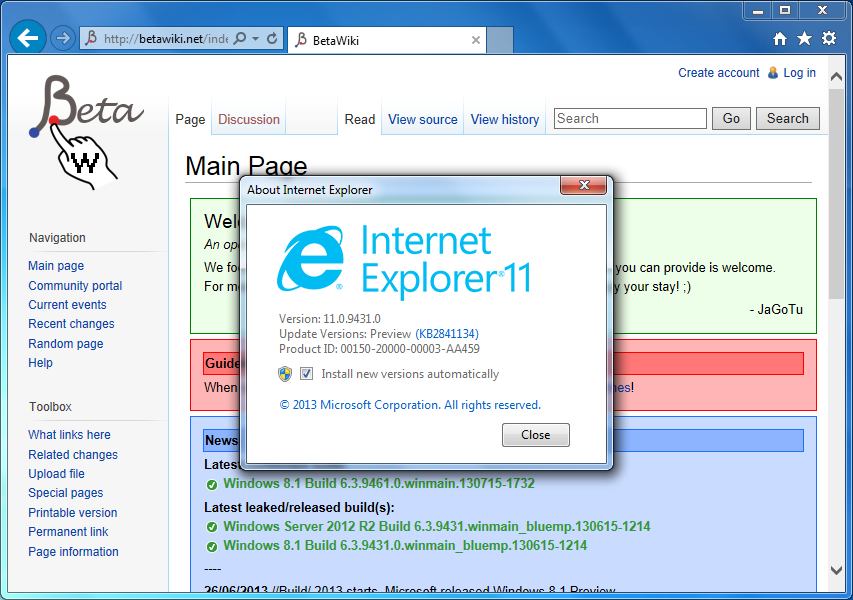Open Random page link
Screen dimensions: 853x600
click(x=65, y=344)
